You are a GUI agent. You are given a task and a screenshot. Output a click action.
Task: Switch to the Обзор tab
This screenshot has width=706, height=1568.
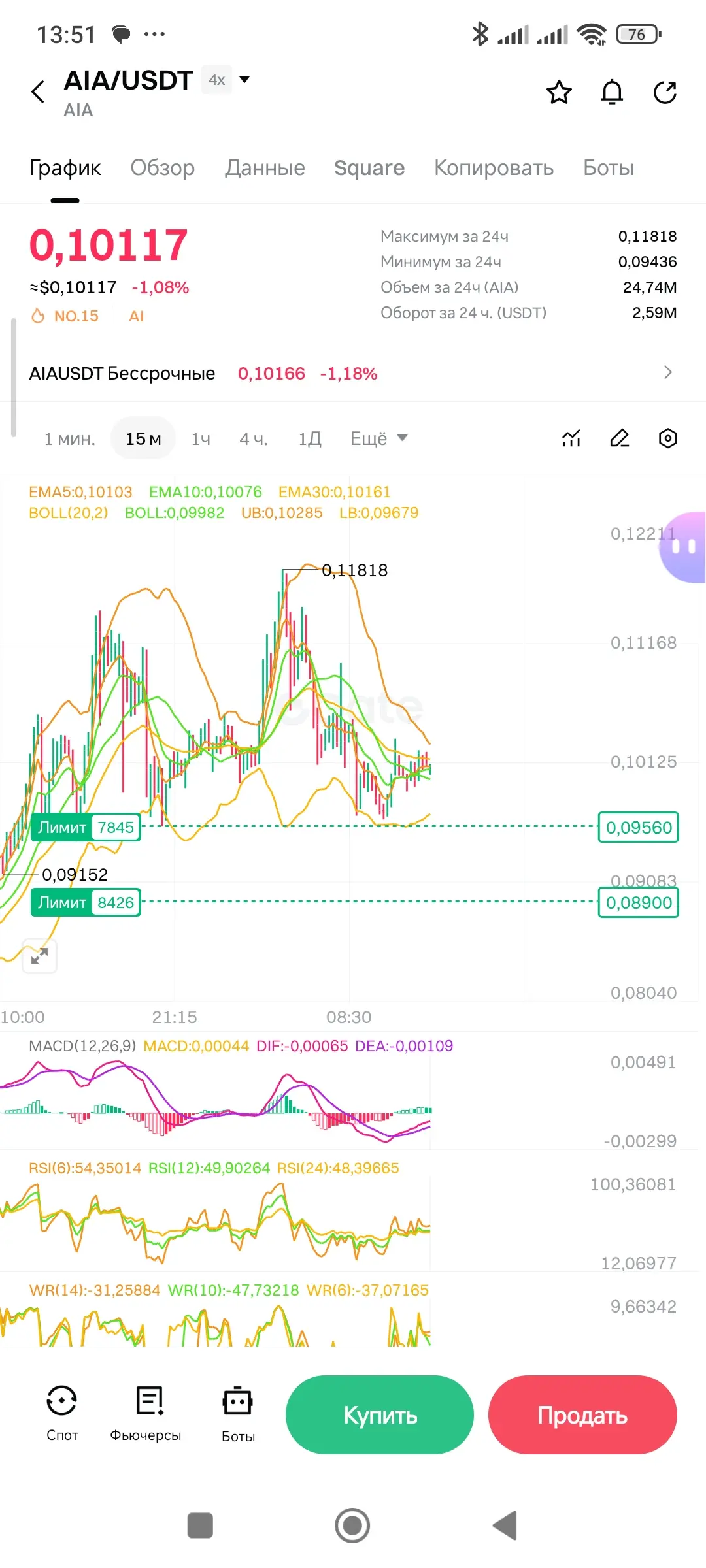[x=162, y=168]
